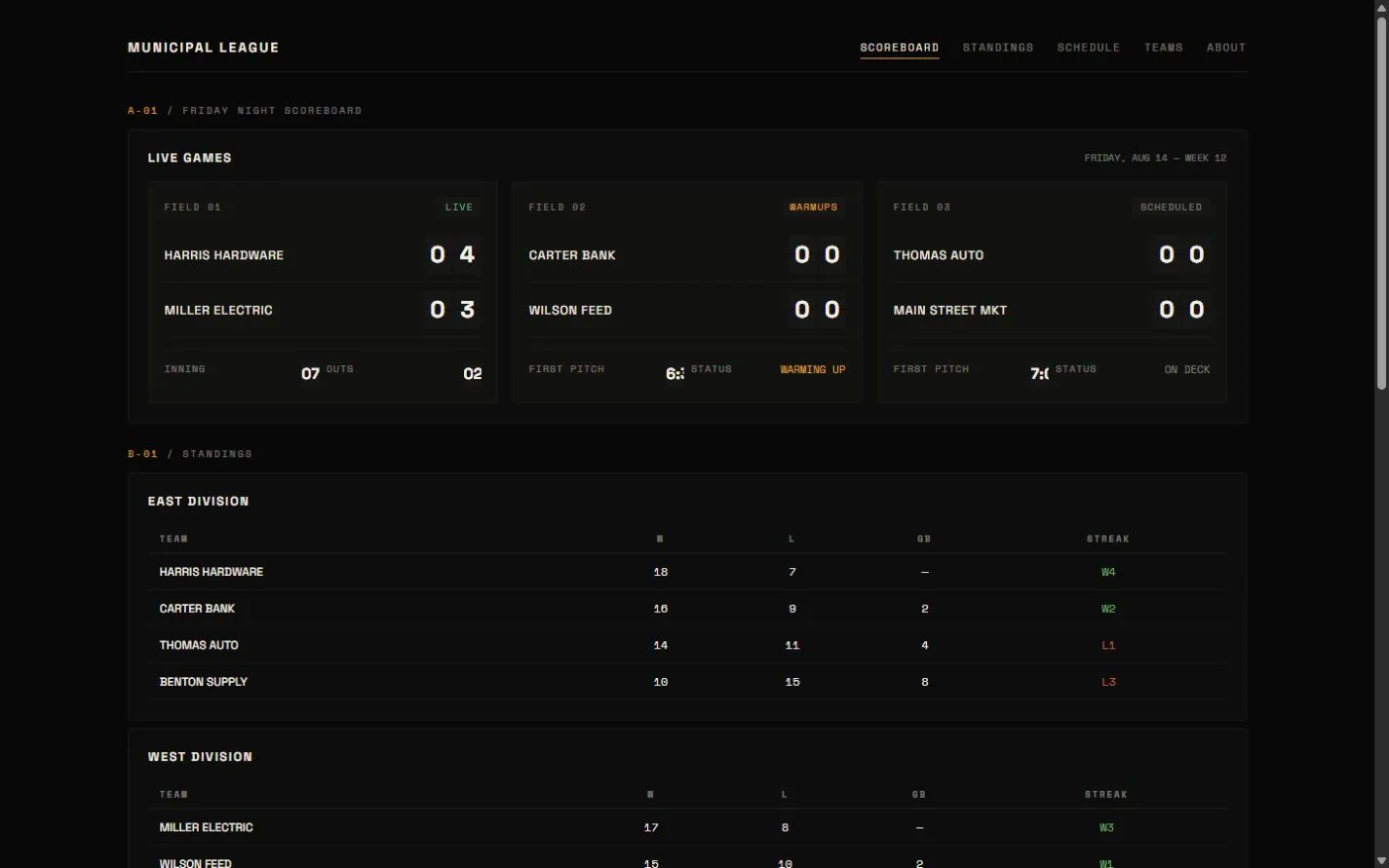Select the Friday, Aug 14 – Week 12 date
This screenshot has width=1389, height=868.
1155,158
